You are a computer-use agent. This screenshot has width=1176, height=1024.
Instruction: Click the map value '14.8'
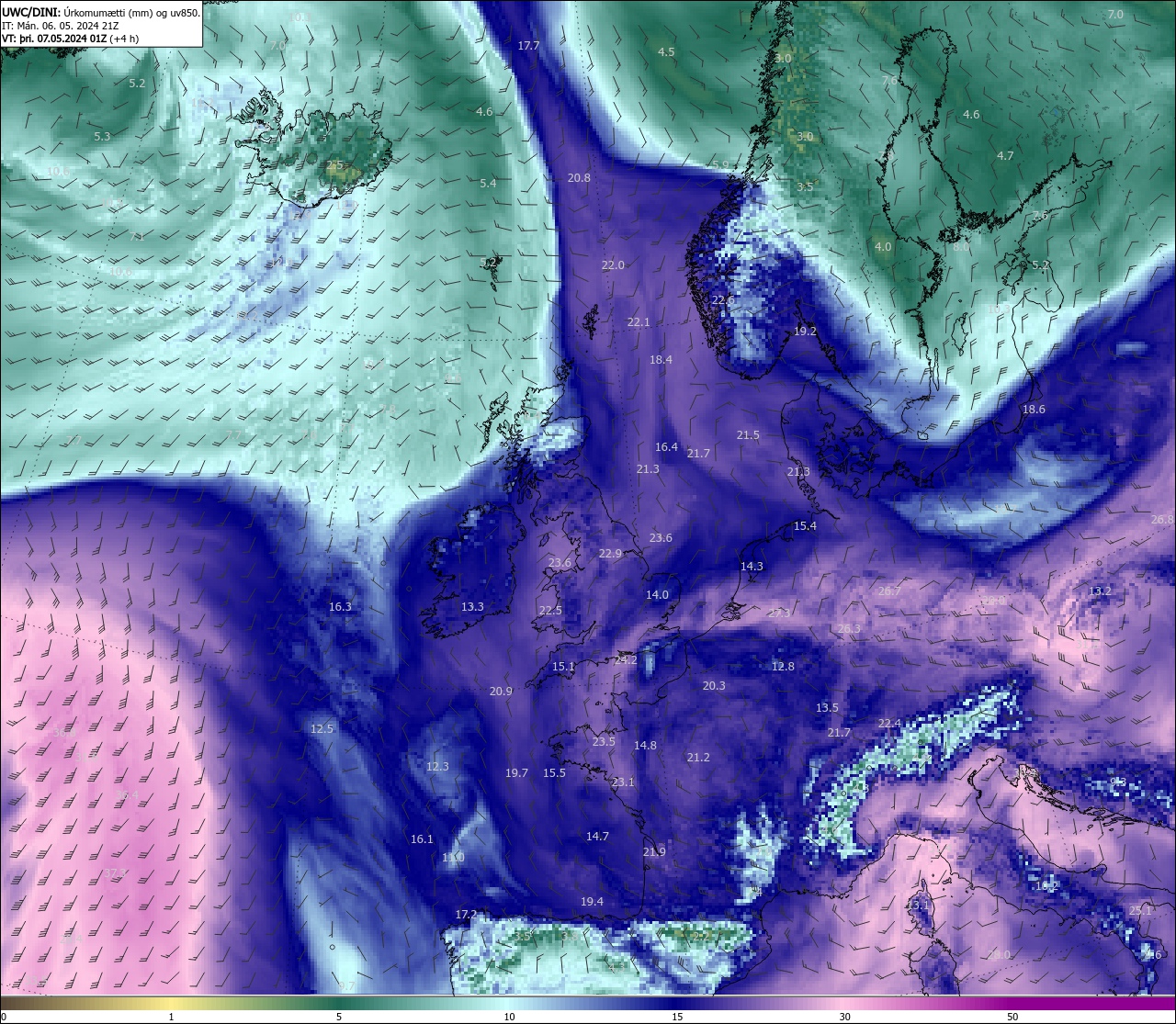645,745
